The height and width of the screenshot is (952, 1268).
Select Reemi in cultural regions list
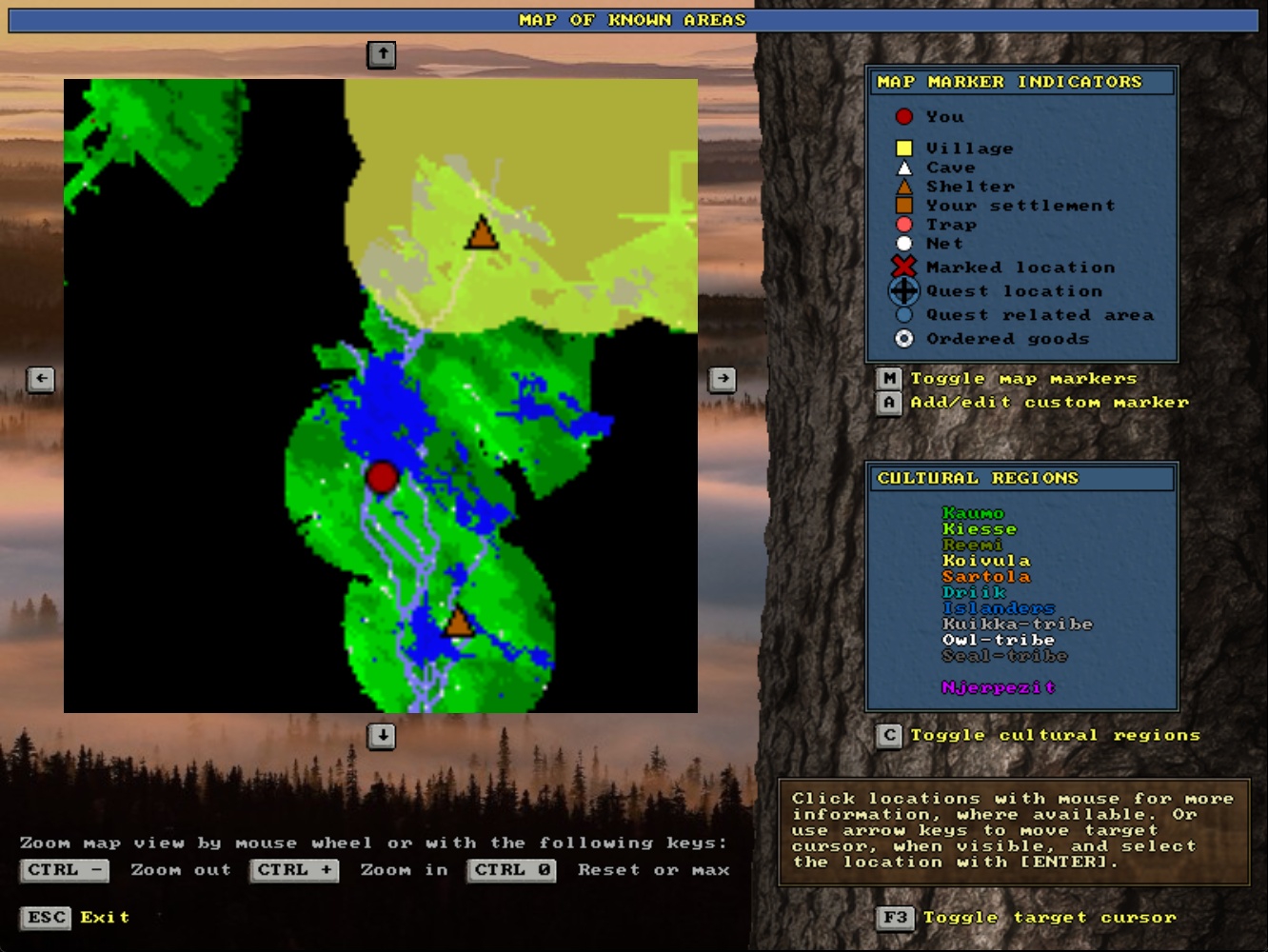(972, 545)
